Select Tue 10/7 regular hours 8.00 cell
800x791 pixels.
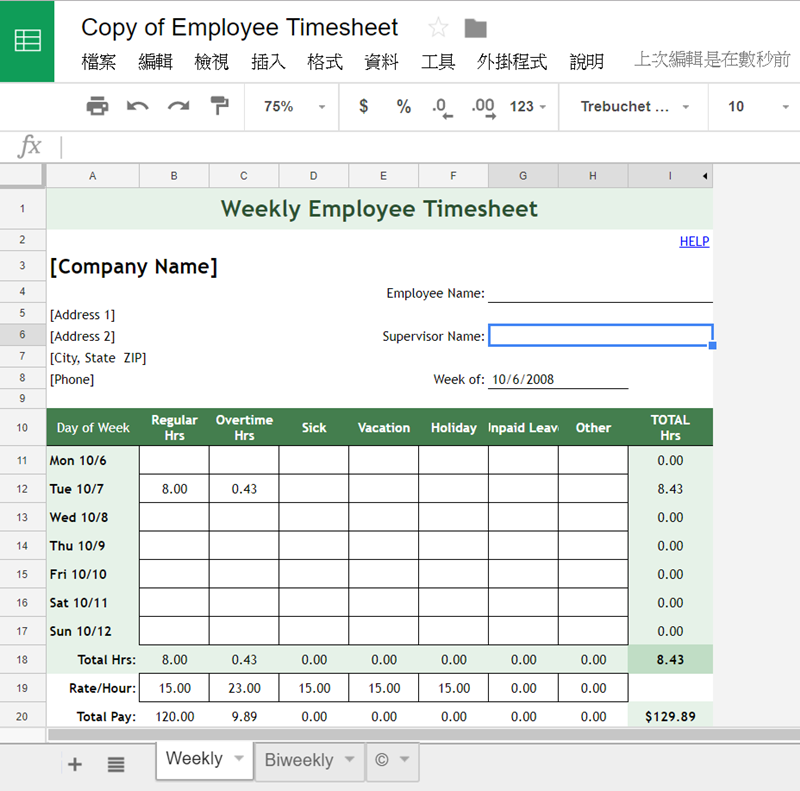(x=174, y=489)
